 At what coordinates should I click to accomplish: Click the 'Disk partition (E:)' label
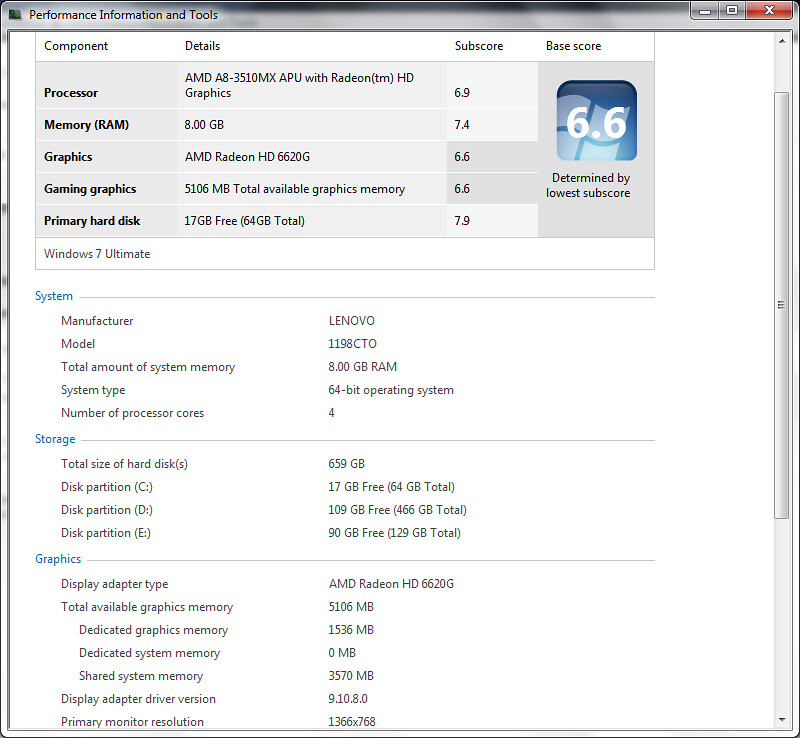[106, 533]
